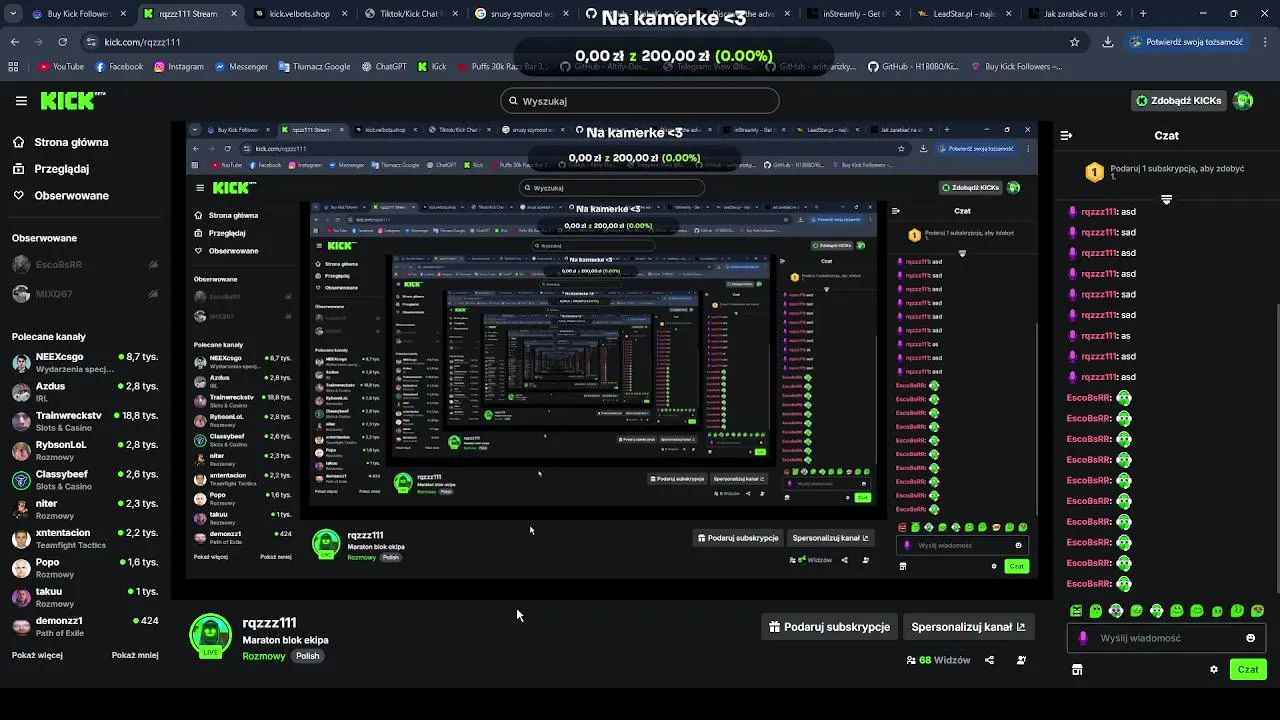Click the 68 Widzów viewer count
Viewport: 1280px width, 720px height.
938,660
